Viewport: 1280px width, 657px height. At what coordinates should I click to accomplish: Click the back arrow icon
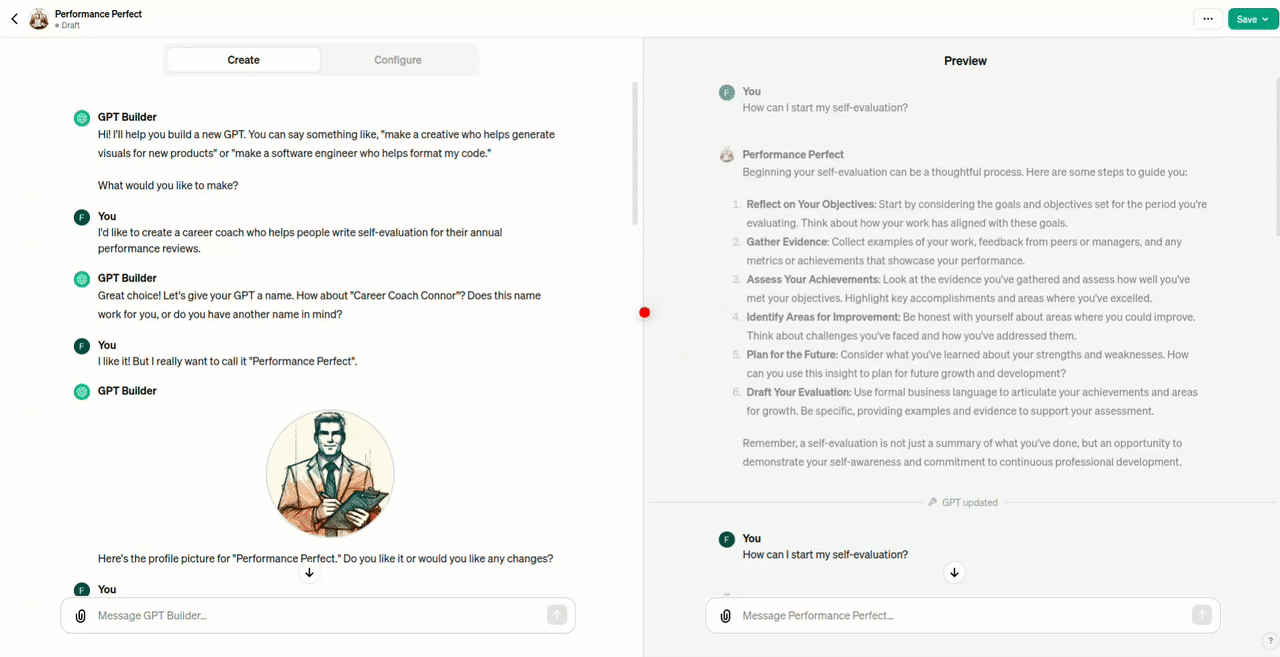14,19
